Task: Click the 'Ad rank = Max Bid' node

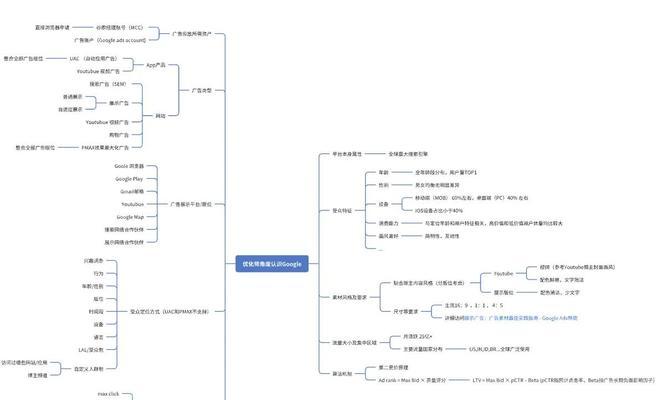Action: pos(412,380)
